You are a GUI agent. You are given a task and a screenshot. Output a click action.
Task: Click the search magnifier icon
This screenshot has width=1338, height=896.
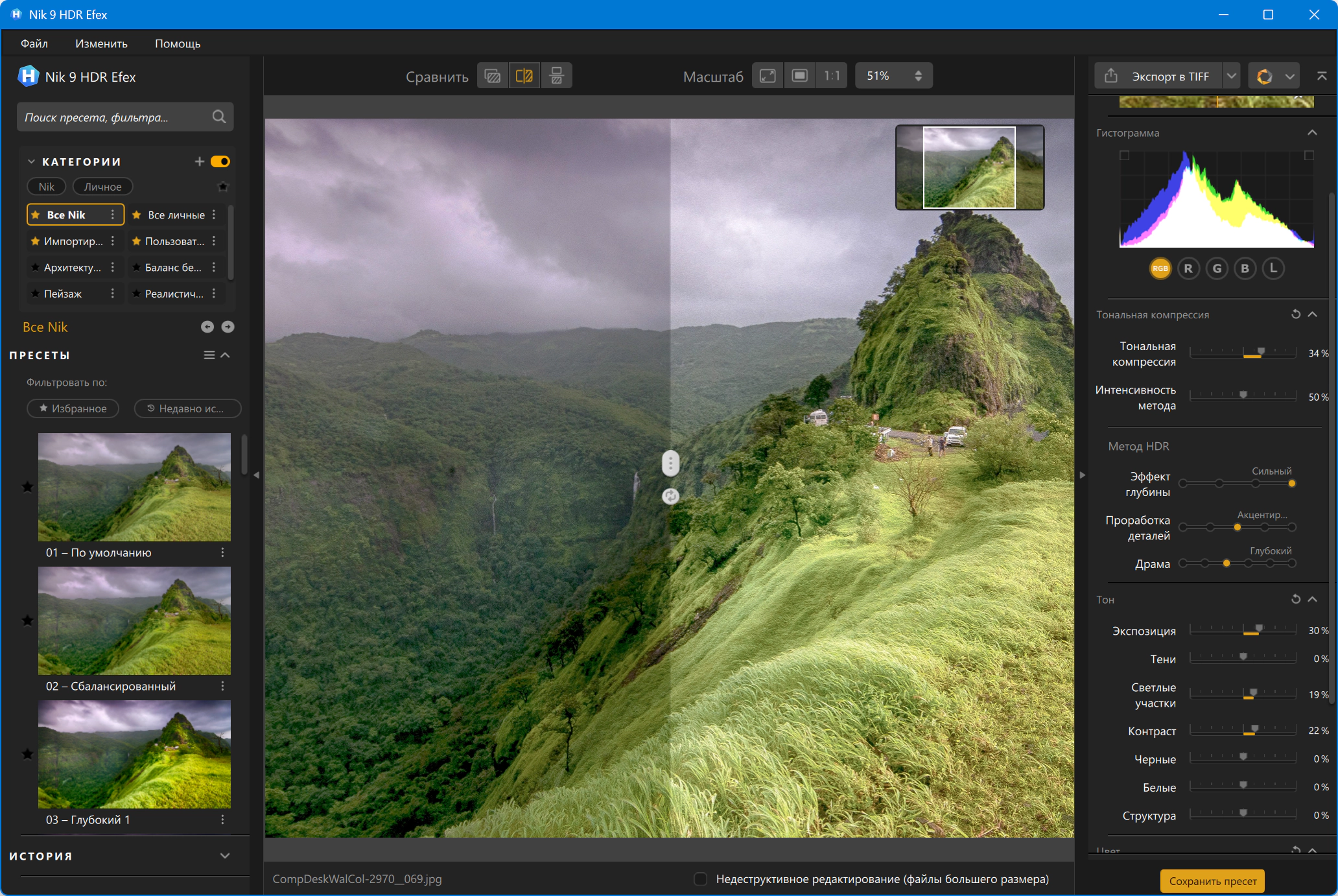click(x=219, y=117)
